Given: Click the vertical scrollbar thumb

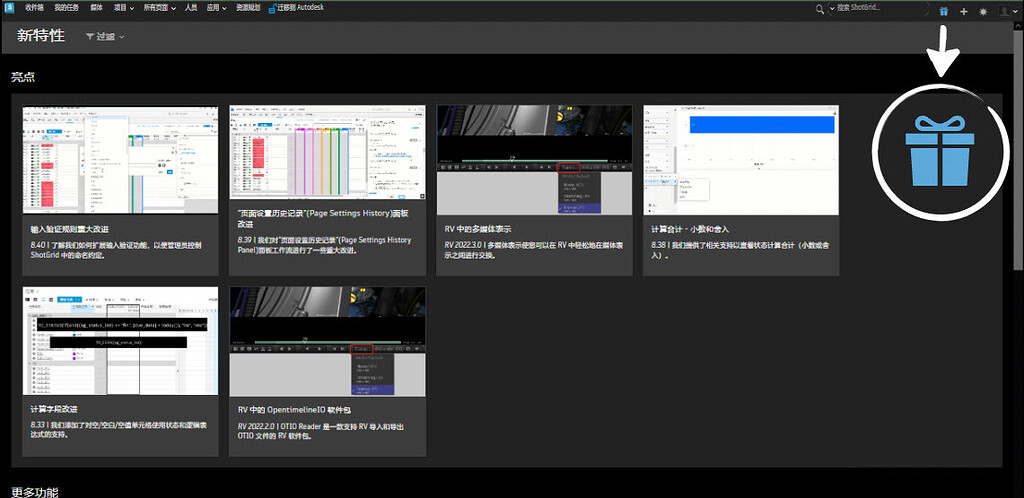Looking at the screenshot, I should (x=1019, y=148).
